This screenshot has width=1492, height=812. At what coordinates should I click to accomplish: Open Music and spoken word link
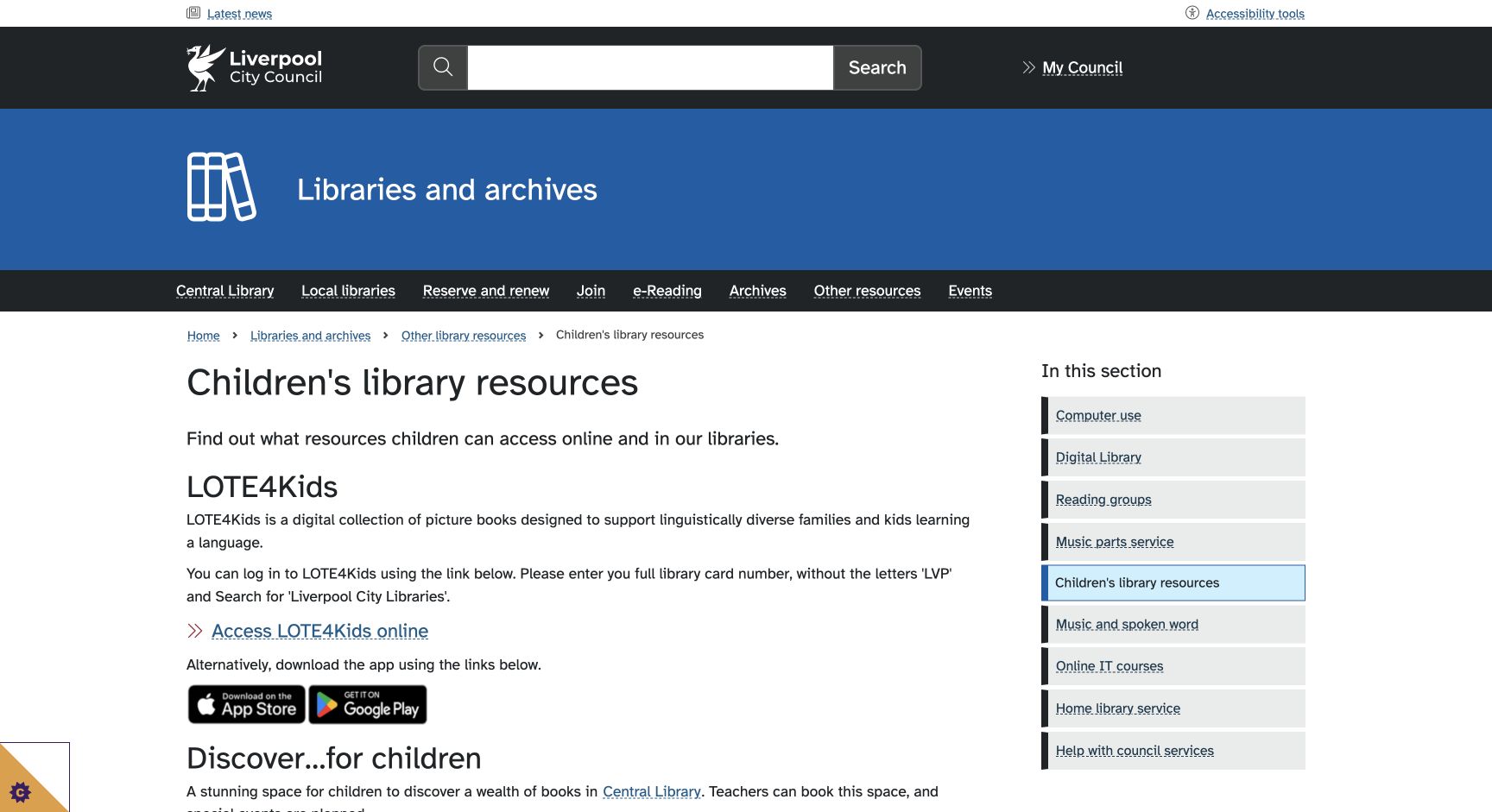point(1173,624)
